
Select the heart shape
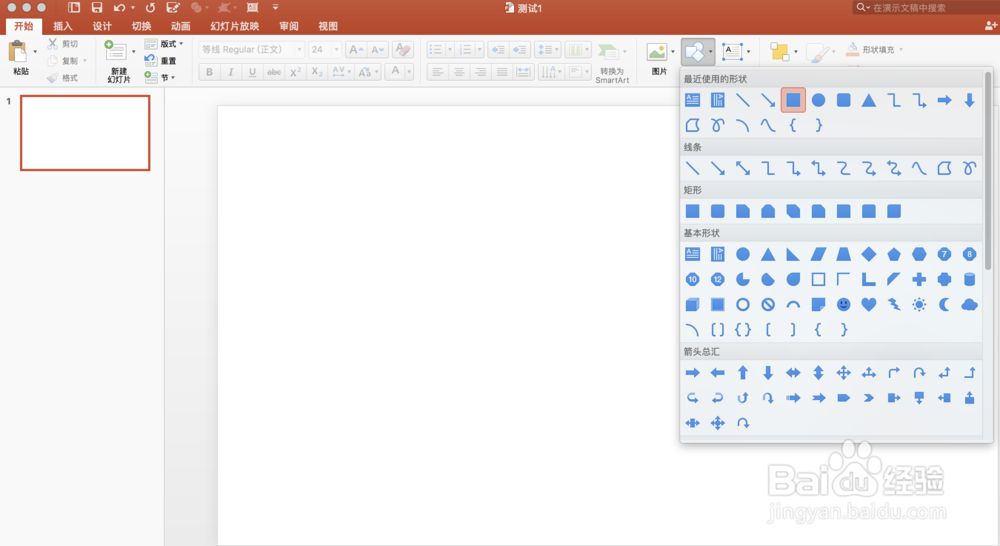pos(869,305)
